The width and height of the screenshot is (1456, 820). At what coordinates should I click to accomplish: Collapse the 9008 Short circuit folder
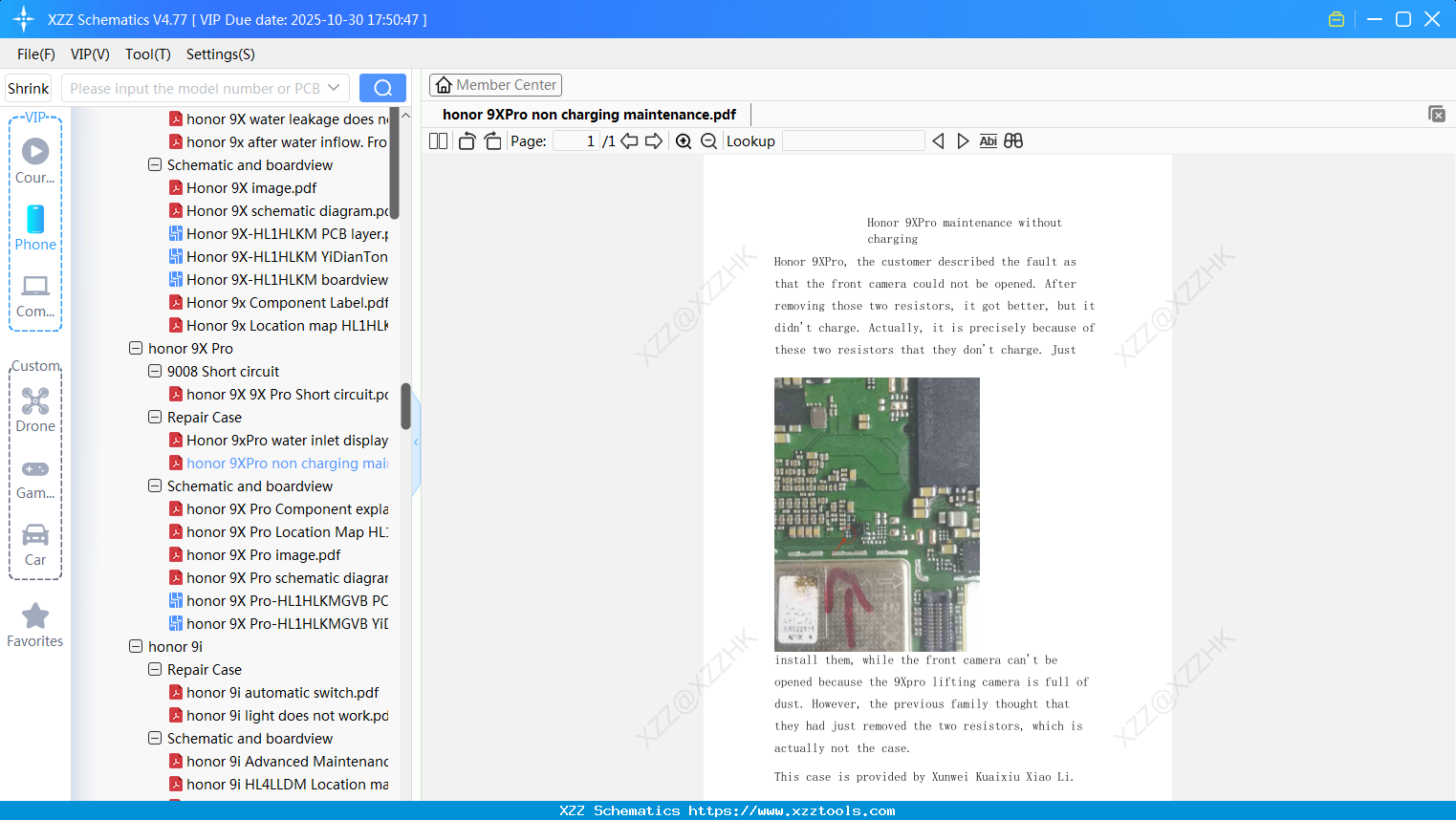[x=155, y=372]
